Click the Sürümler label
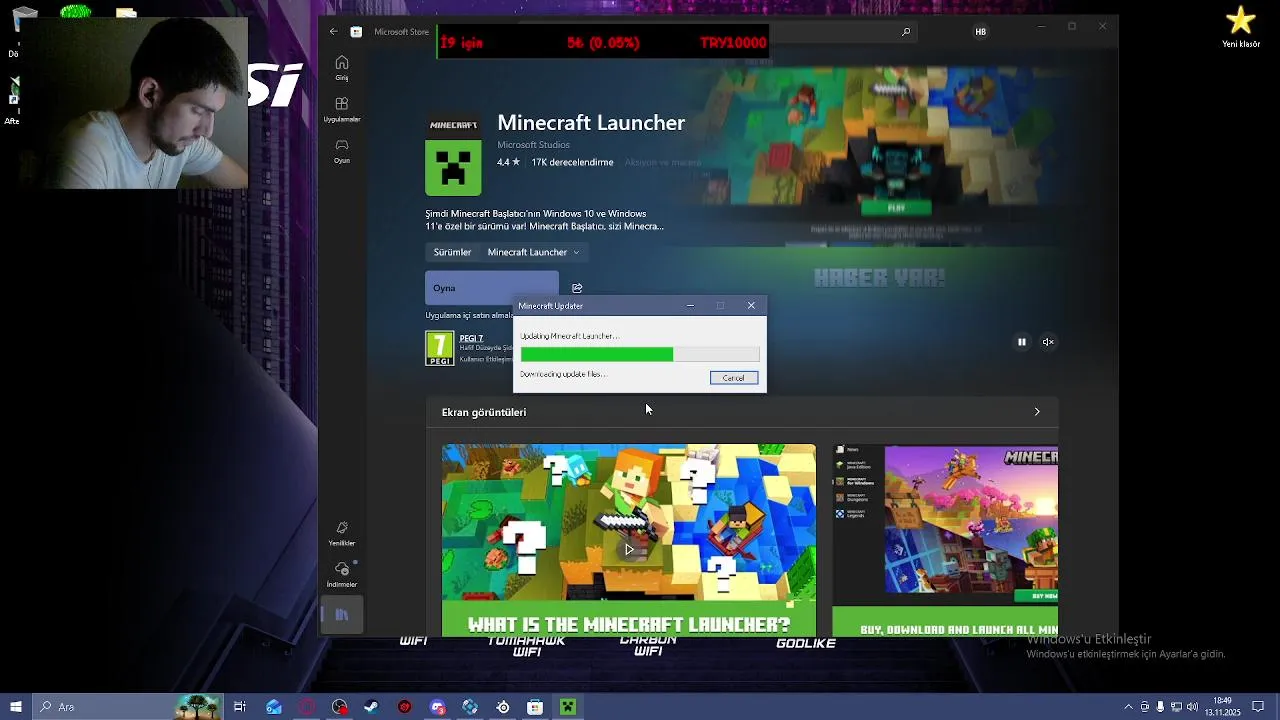 point(452,252)
